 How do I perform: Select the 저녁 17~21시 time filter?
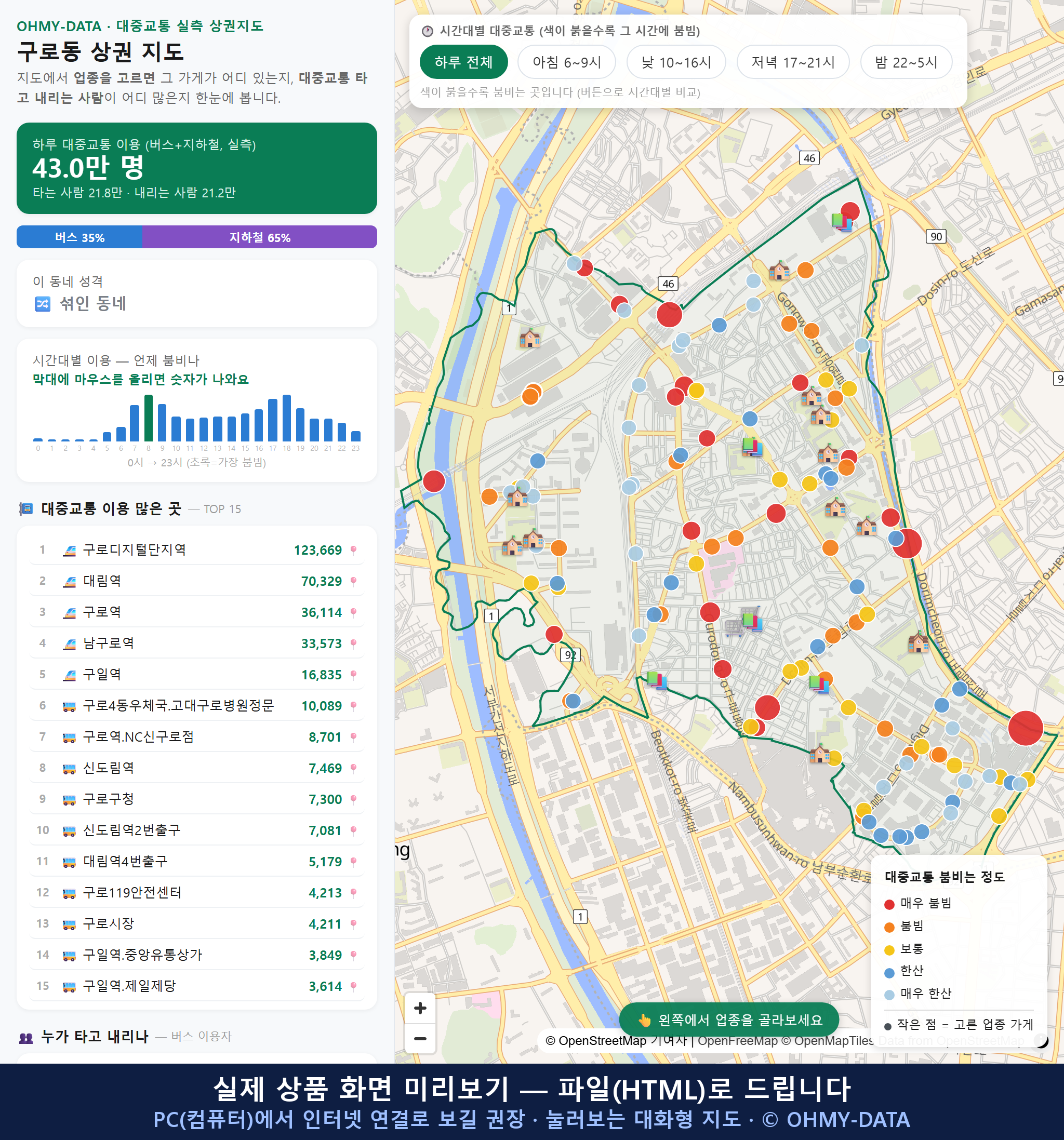[793, 62]
